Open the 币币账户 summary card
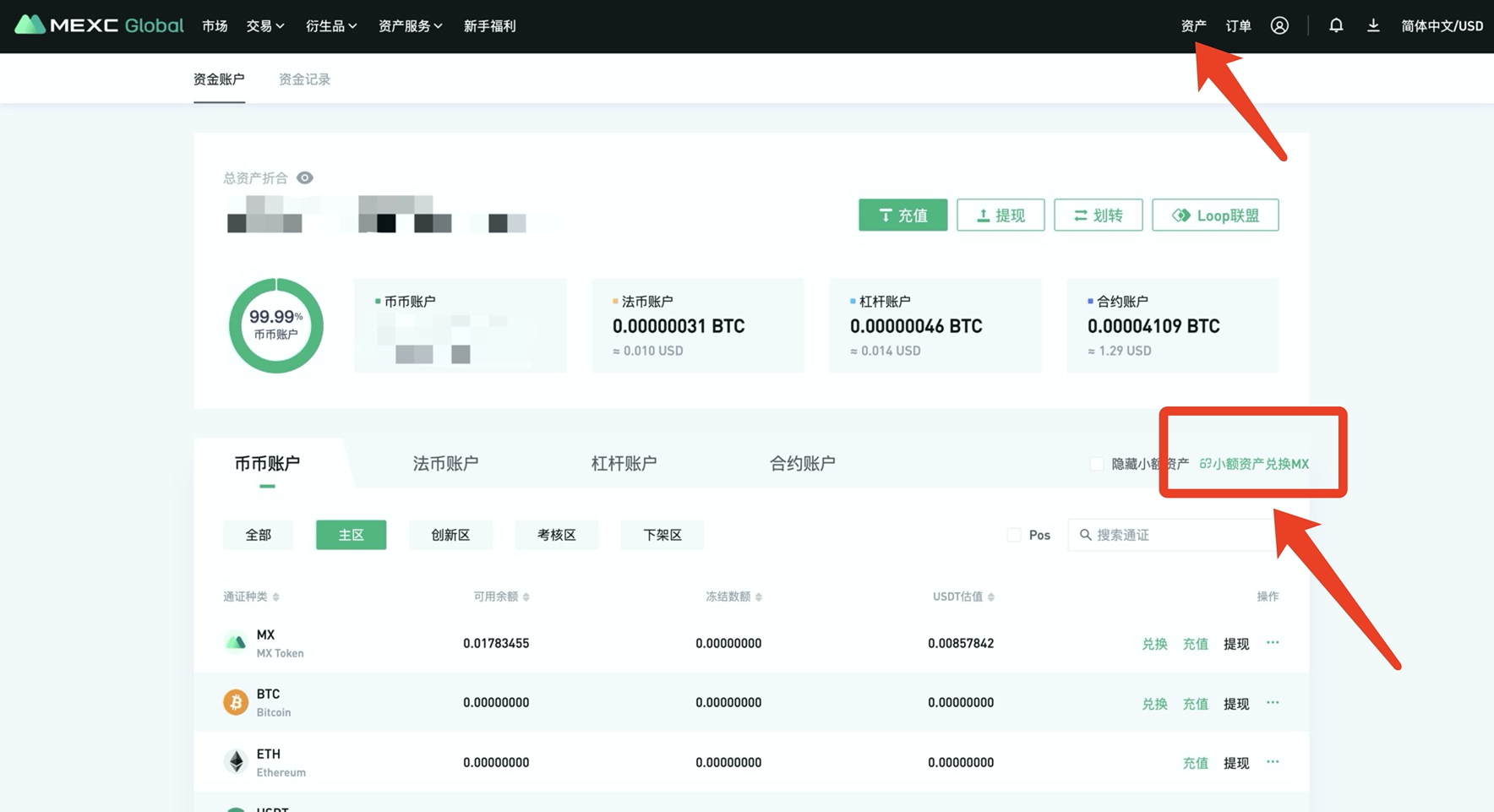This screenshot has width=1494, height=812. [x=461, y=325]
